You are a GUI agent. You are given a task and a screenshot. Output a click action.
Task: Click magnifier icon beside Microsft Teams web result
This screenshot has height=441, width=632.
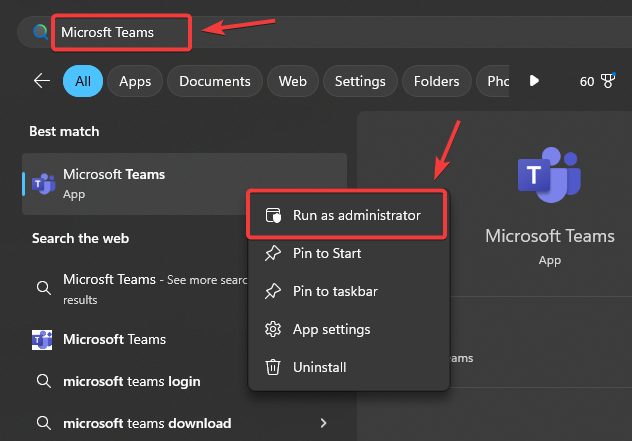[x=44, y=288]
